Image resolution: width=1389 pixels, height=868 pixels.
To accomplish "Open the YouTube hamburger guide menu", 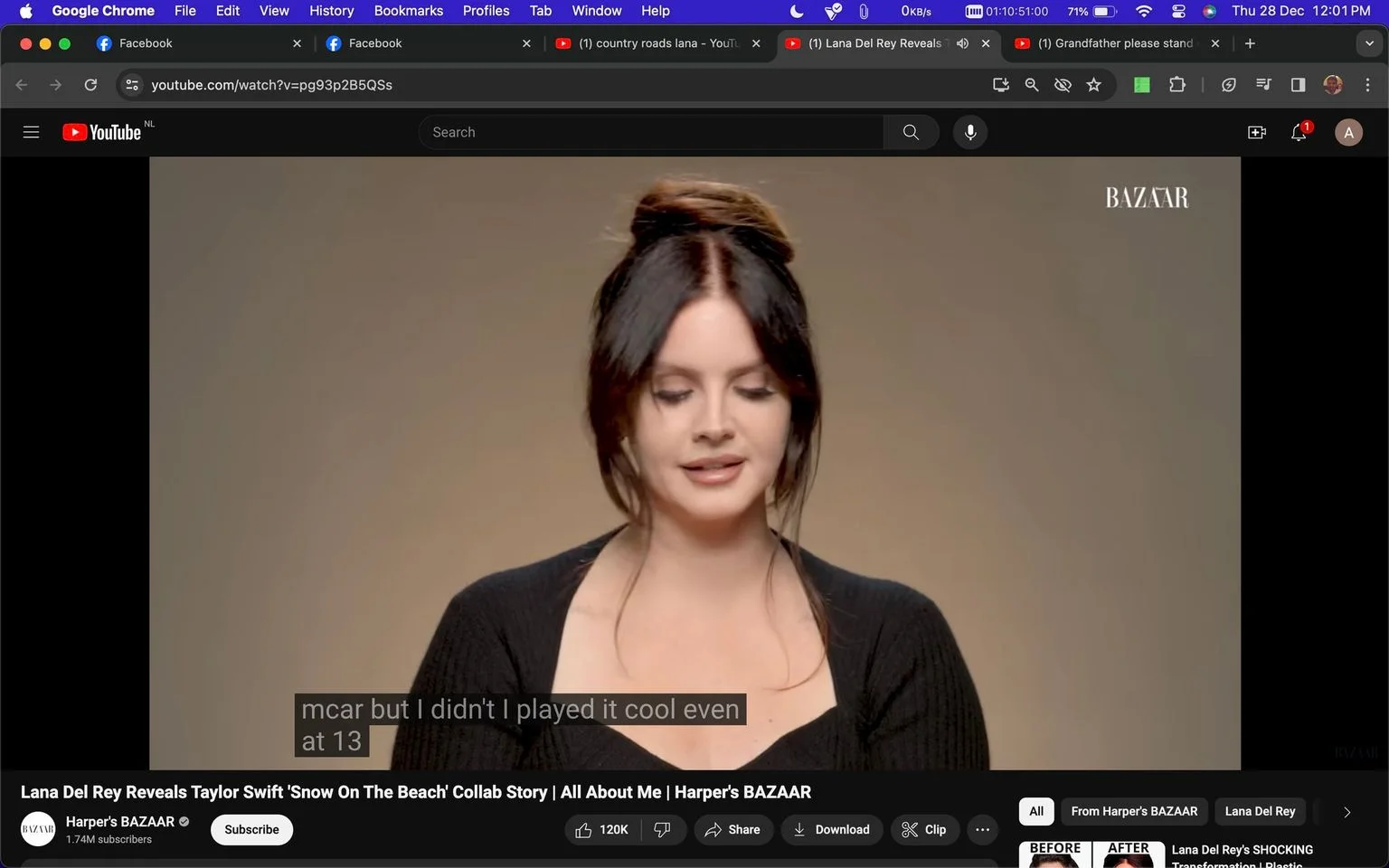I will click(x=31, y=132).
